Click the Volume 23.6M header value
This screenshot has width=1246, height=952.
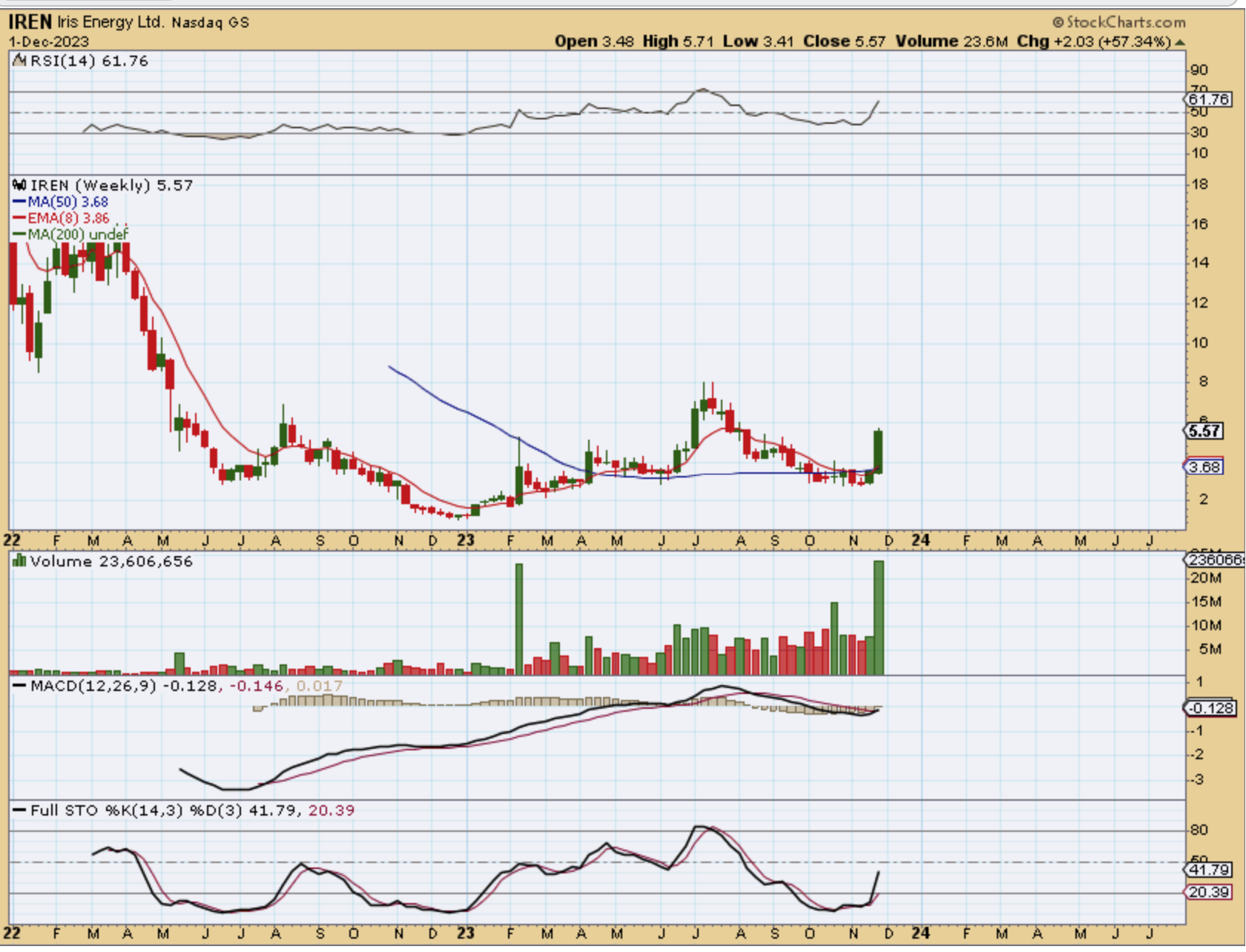click(952, 42)
